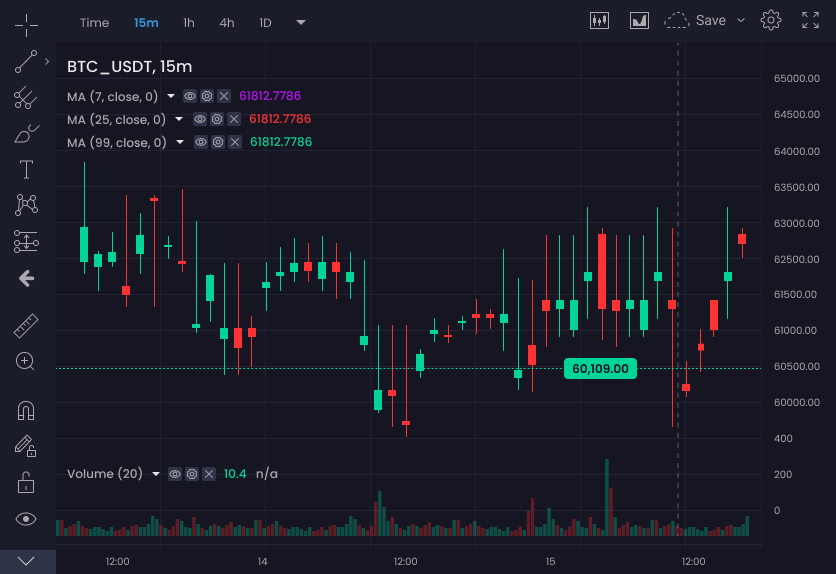The height and width of the screenshot is (574, 836).
Task: Click the zoom in magnifier tool
Action: 26,361
